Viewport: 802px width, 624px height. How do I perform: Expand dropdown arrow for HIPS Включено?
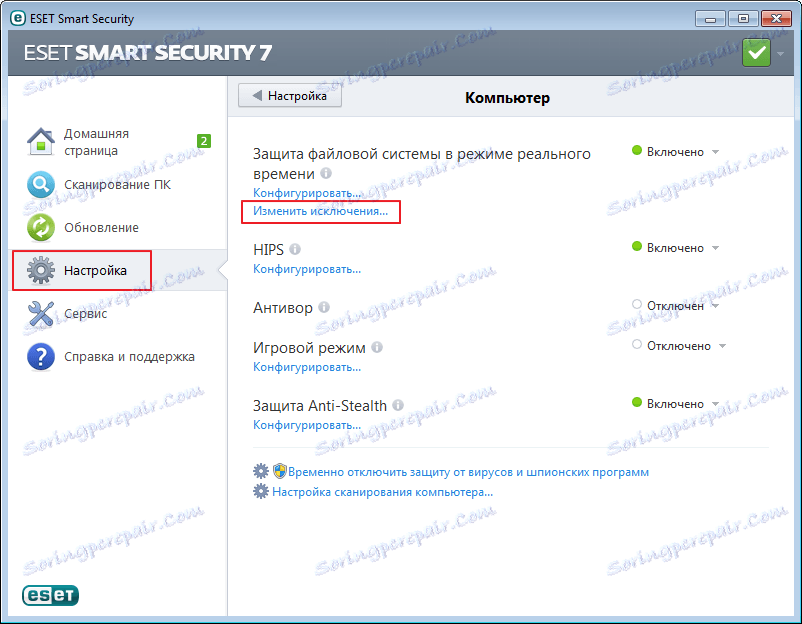click(716, 248)
